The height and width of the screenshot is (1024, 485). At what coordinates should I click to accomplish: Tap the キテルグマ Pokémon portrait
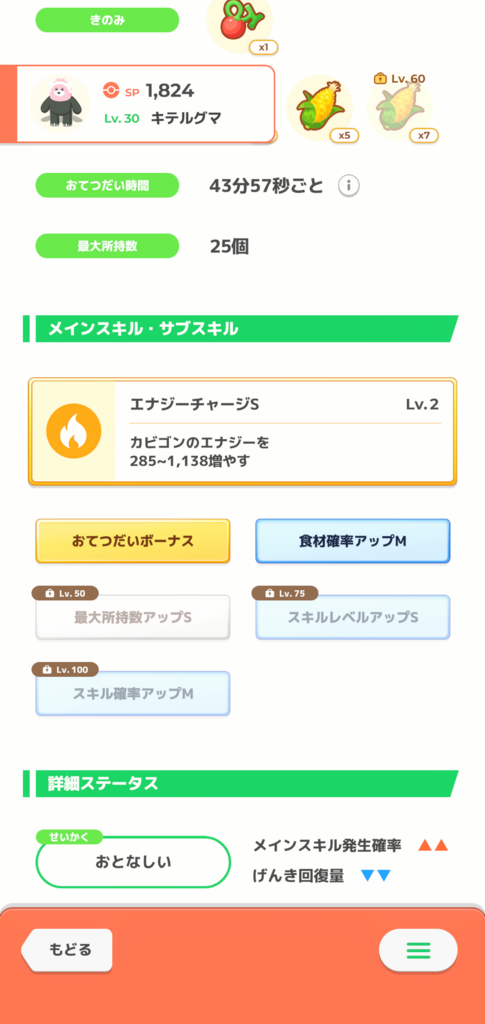(60, 104)
